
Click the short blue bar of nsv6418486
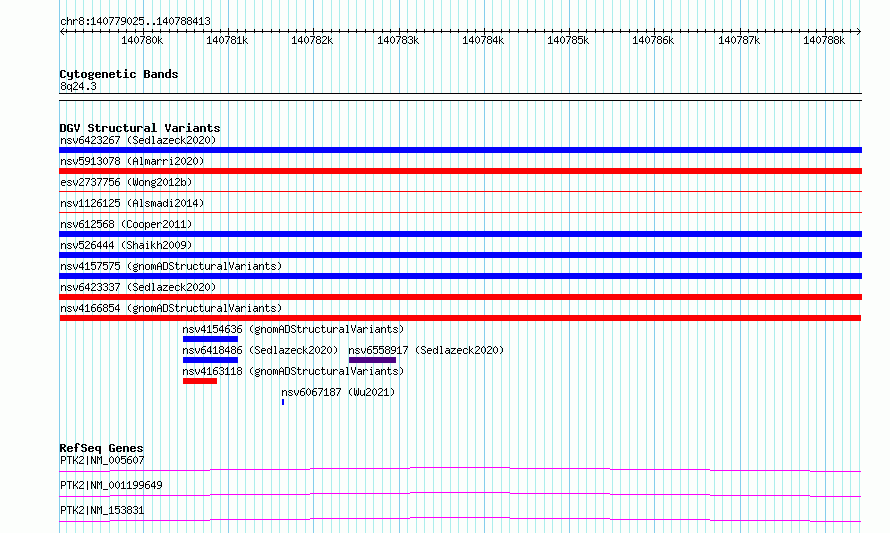pos(211,360)
